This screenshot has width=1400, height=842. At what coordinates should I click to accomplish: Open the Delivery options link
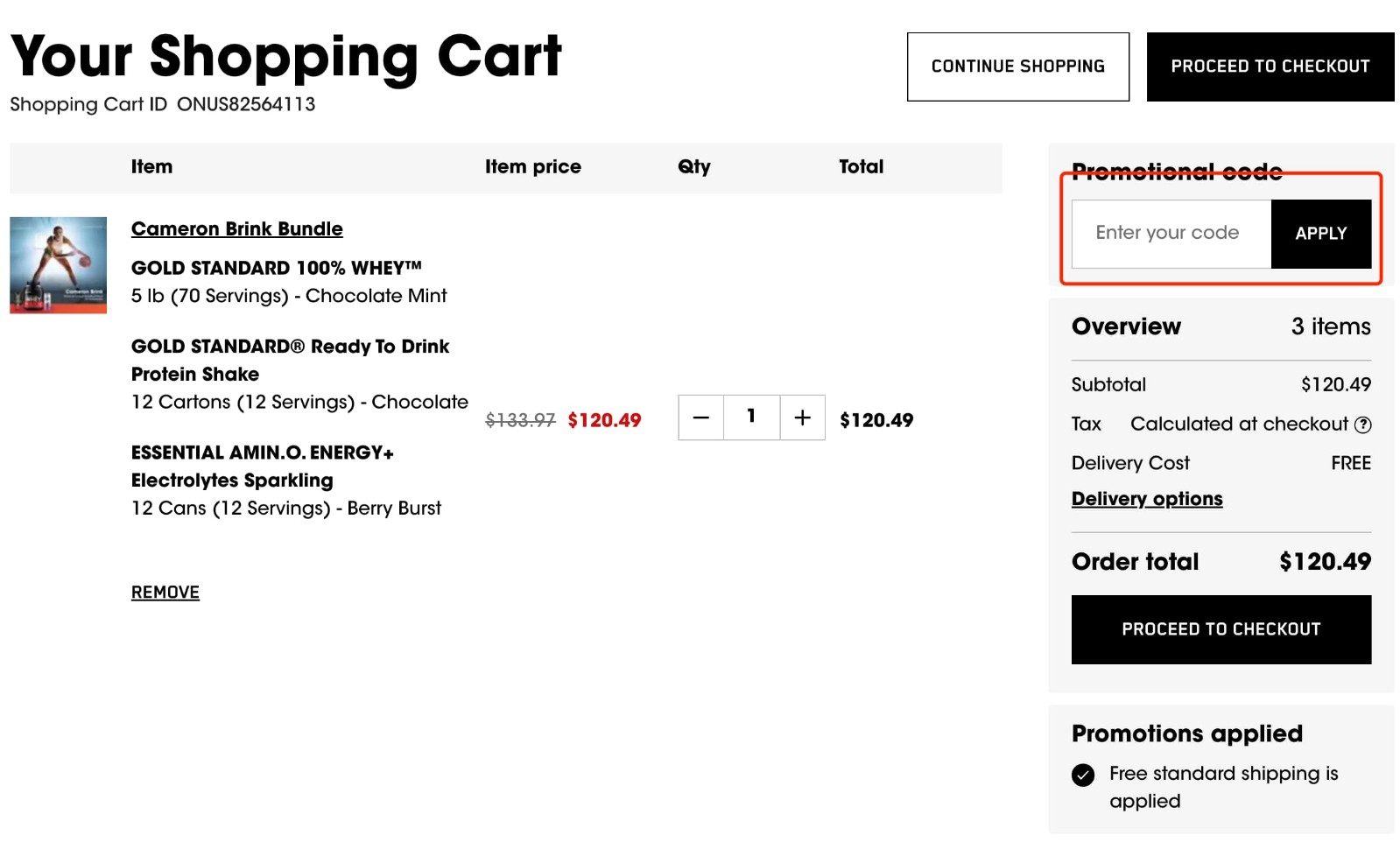pos(1147,499)
